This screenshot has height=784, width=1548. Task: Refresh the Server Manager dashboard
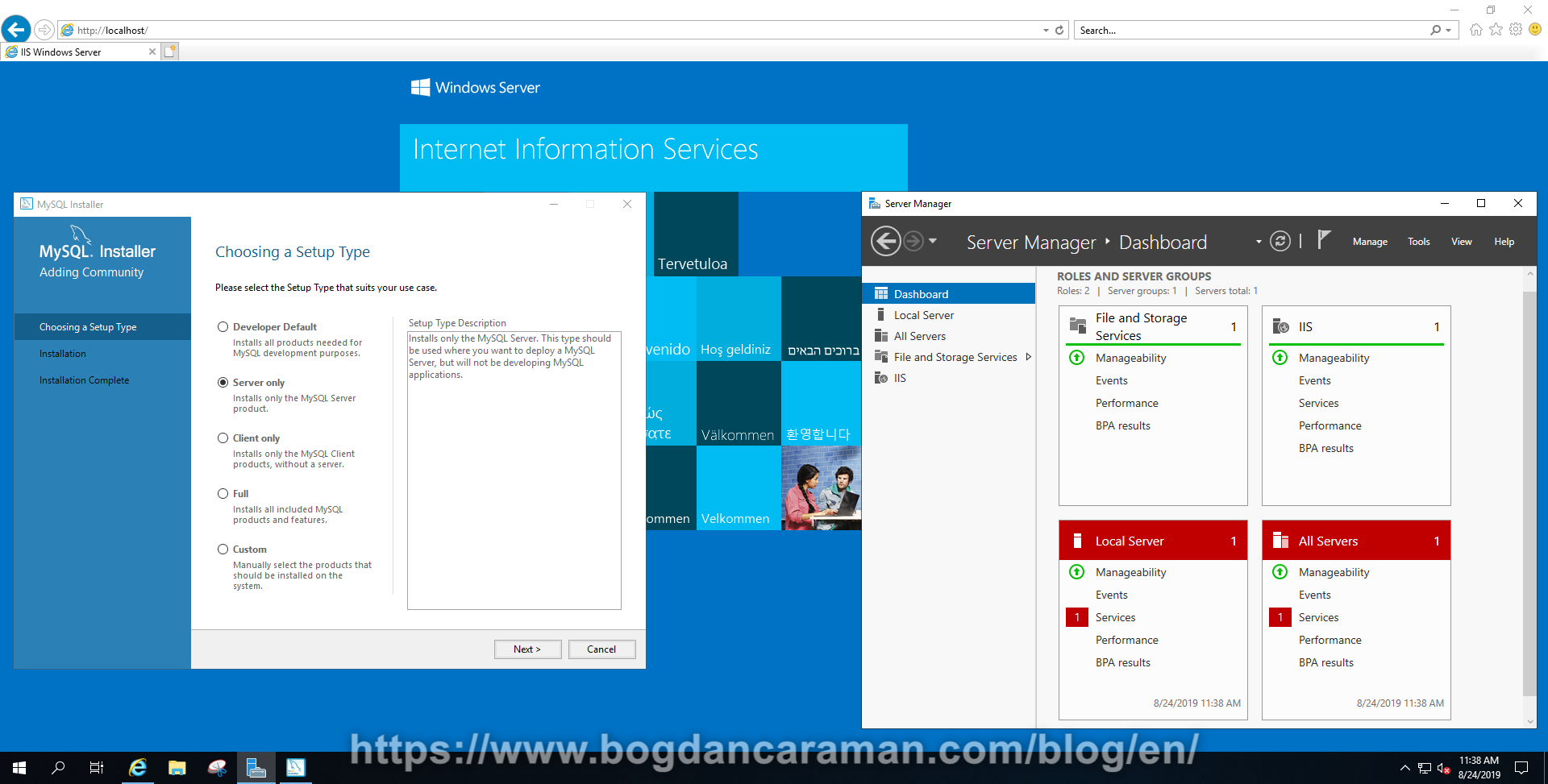tap(1280, 241)
